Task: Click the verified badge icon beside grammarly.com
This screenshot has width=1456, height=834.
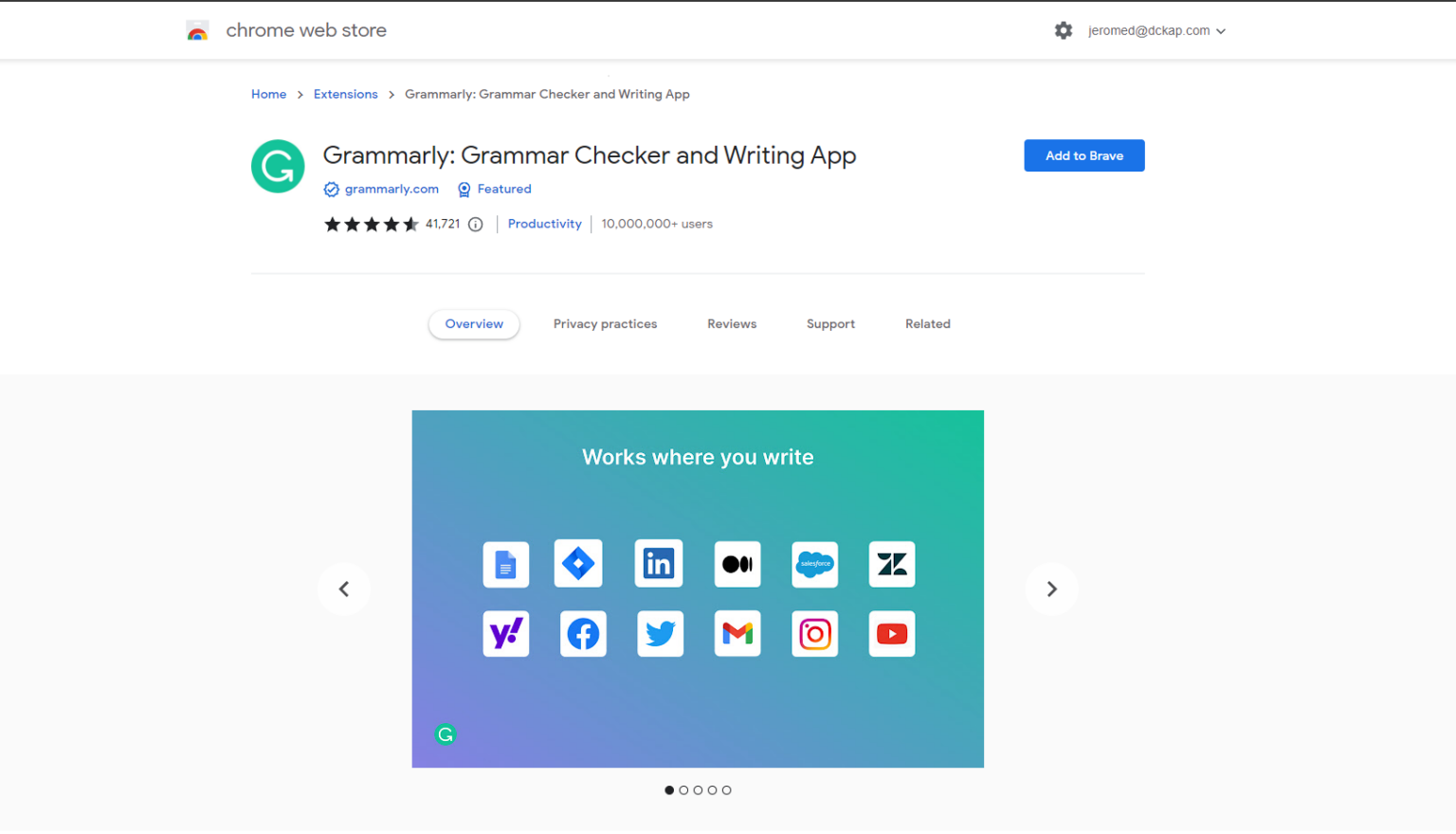Action: 331,190
